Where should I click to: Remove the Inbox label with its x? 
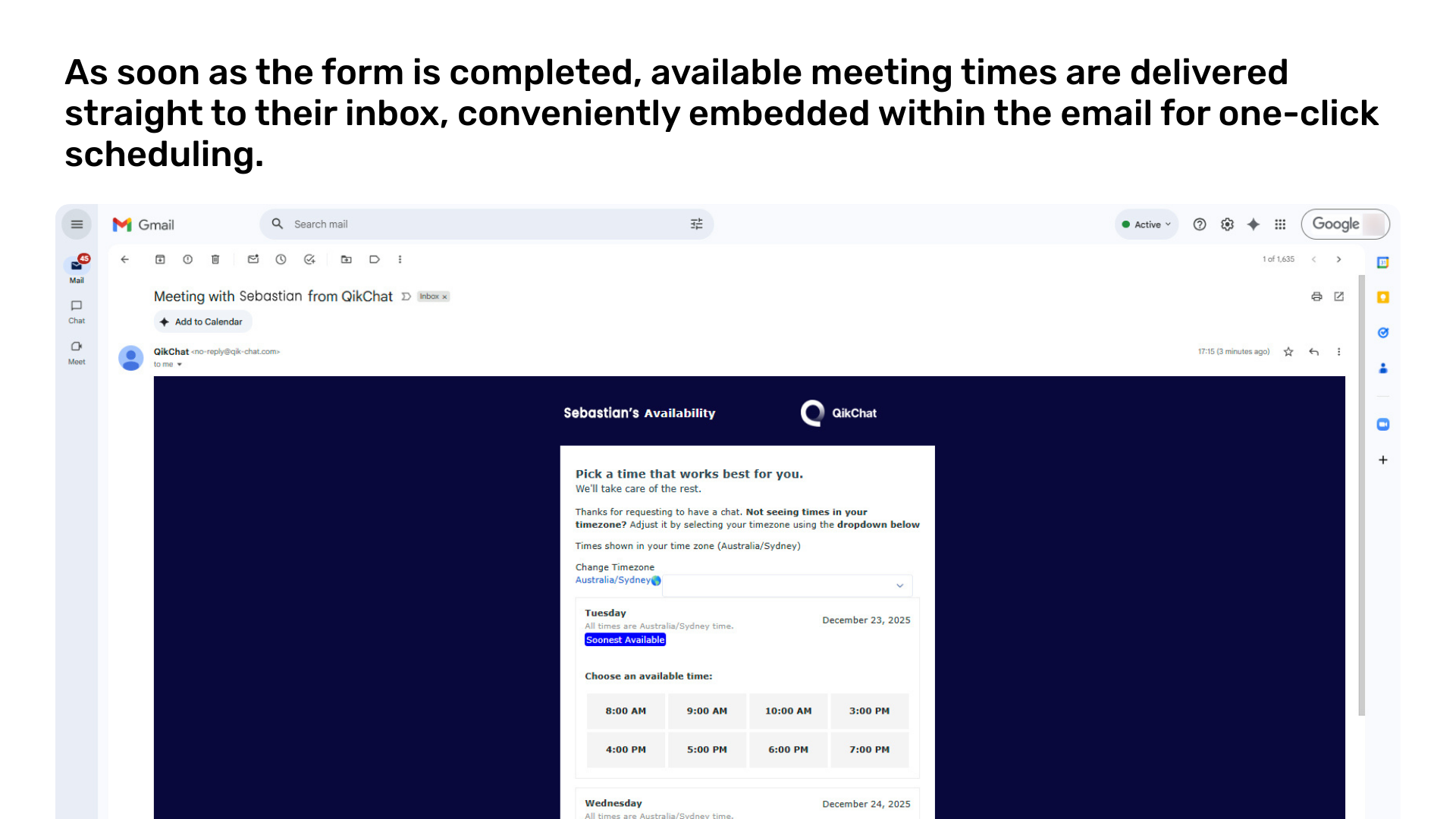[445, 297]
